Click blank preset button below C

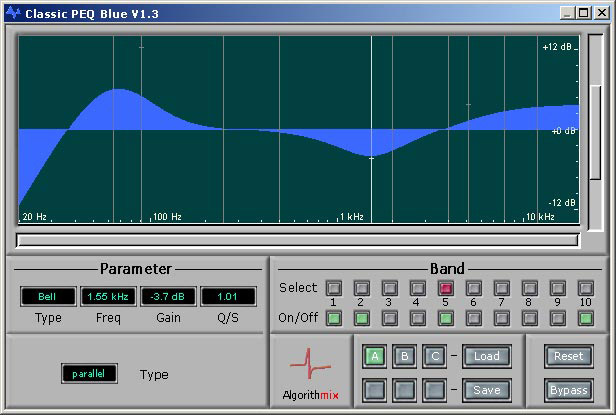point(434,390)
